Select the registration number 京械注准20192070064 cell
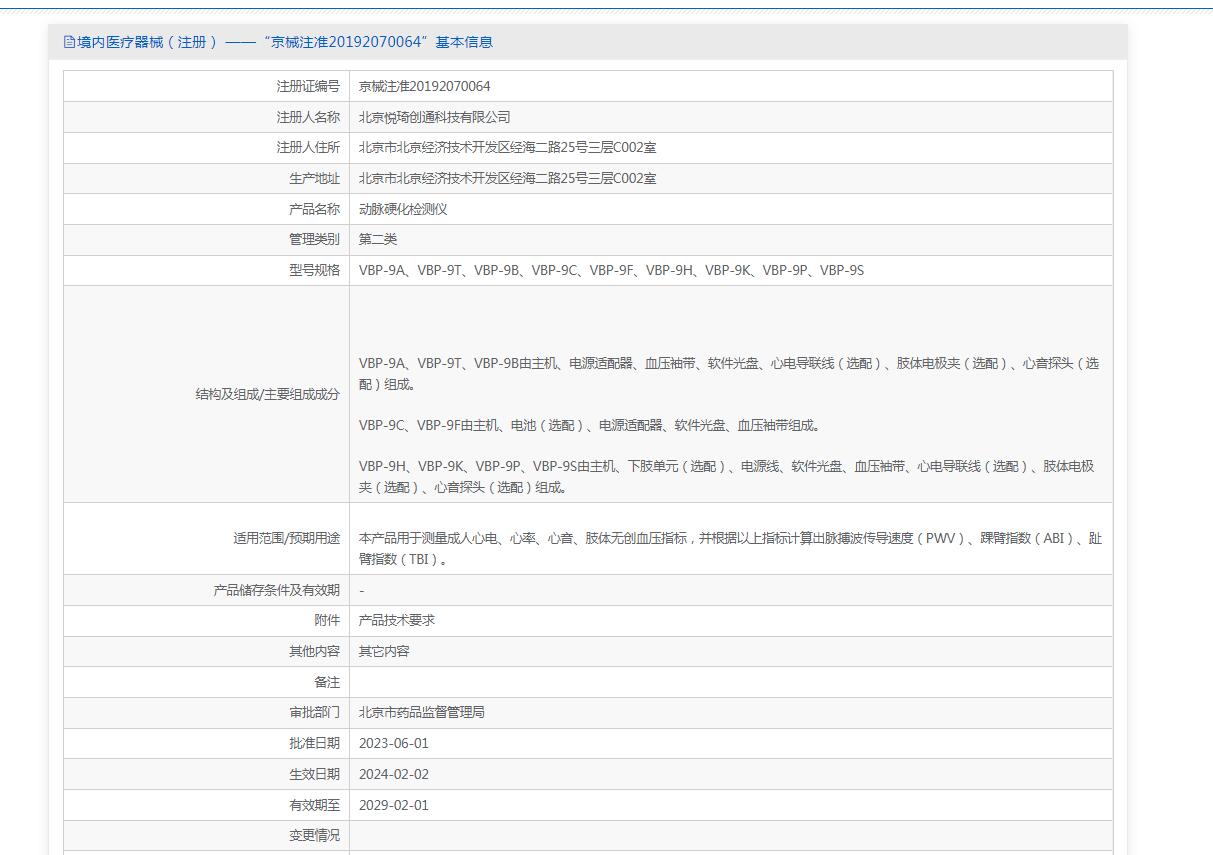 point(425,86)
